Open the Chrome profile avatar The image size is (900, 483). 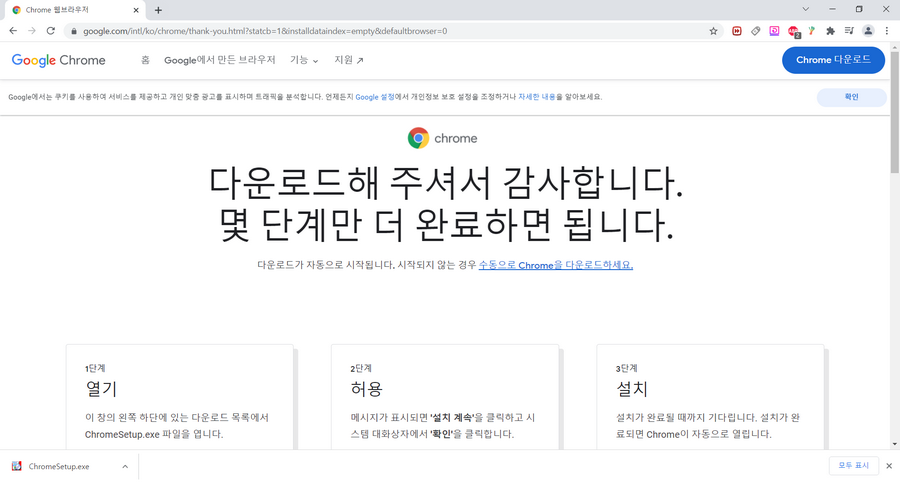click(868, 31)
